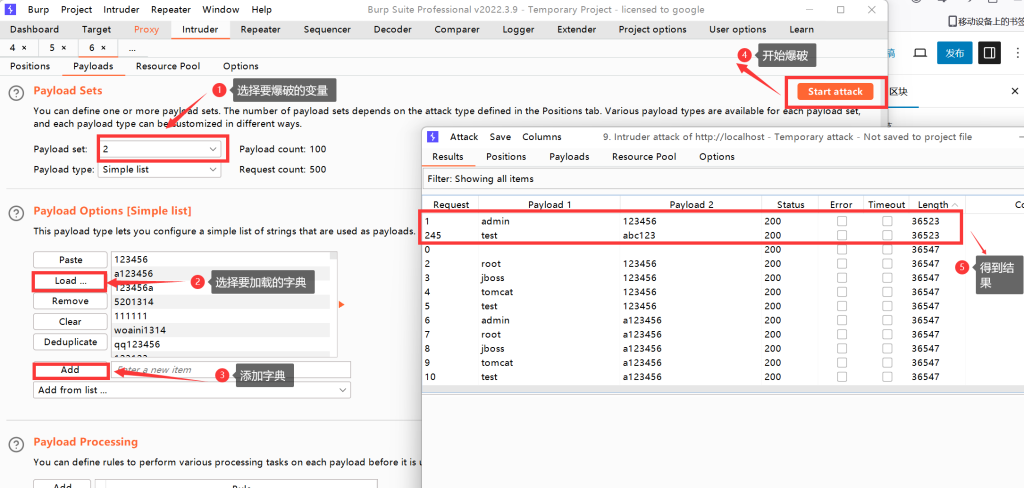The width and height of the screenshot is (1024, 488).
Task: Open the Help menu
Action: pyautogui.click(x=261, y=10)
